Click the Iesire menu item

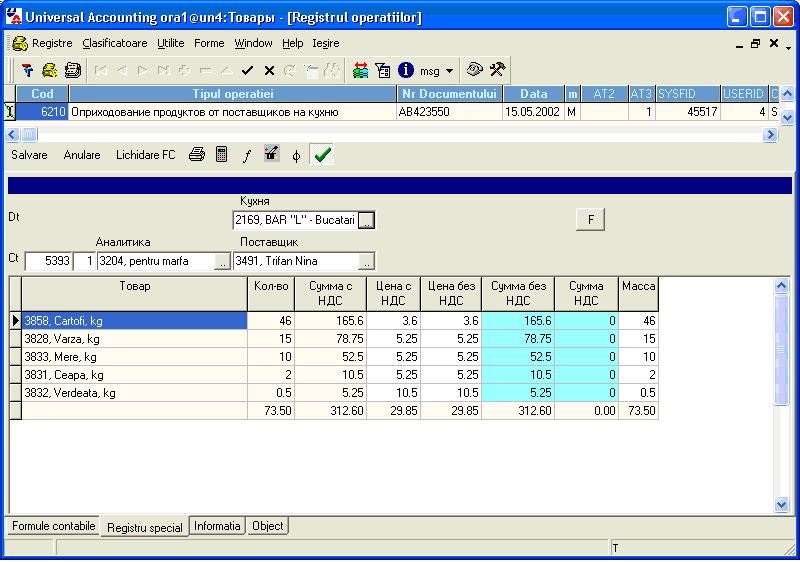[x=326, y=43]
